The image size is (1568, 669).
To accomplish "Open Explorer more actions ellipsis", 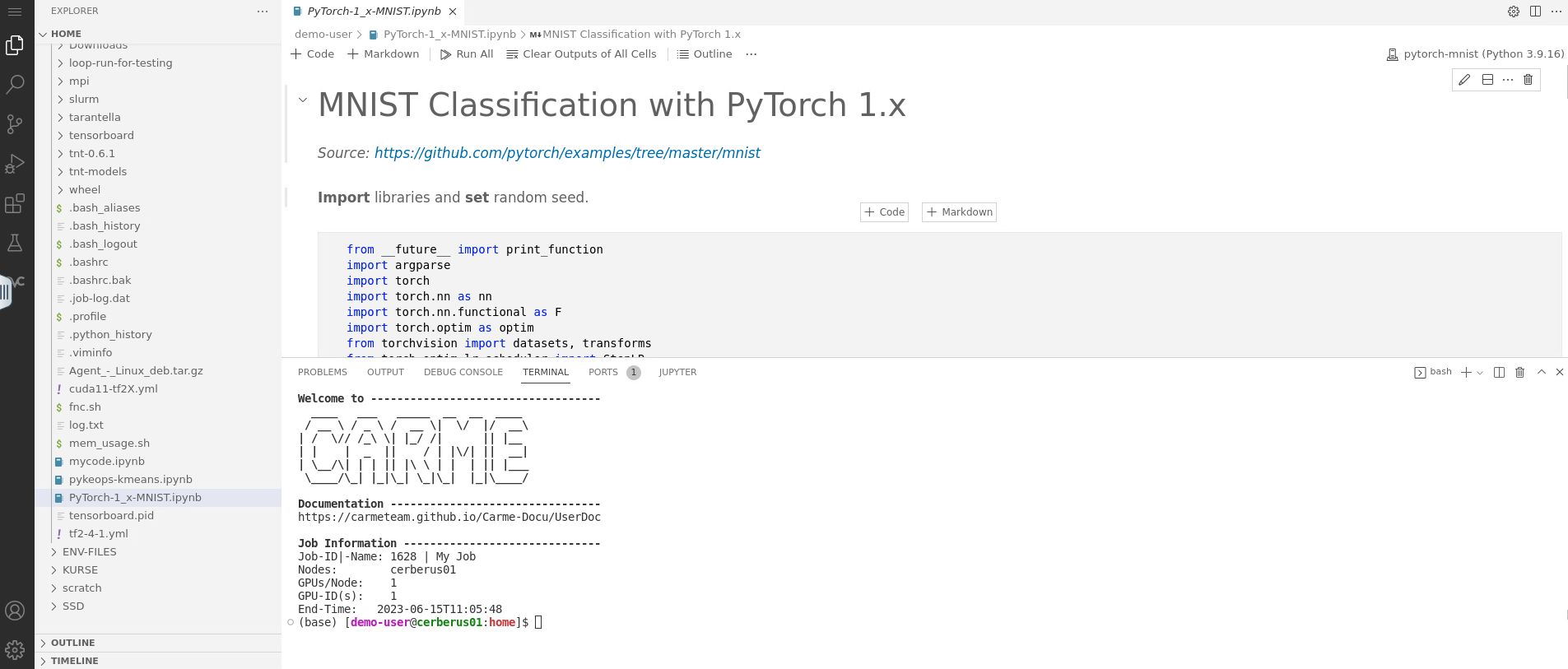I will pos(263,12).
